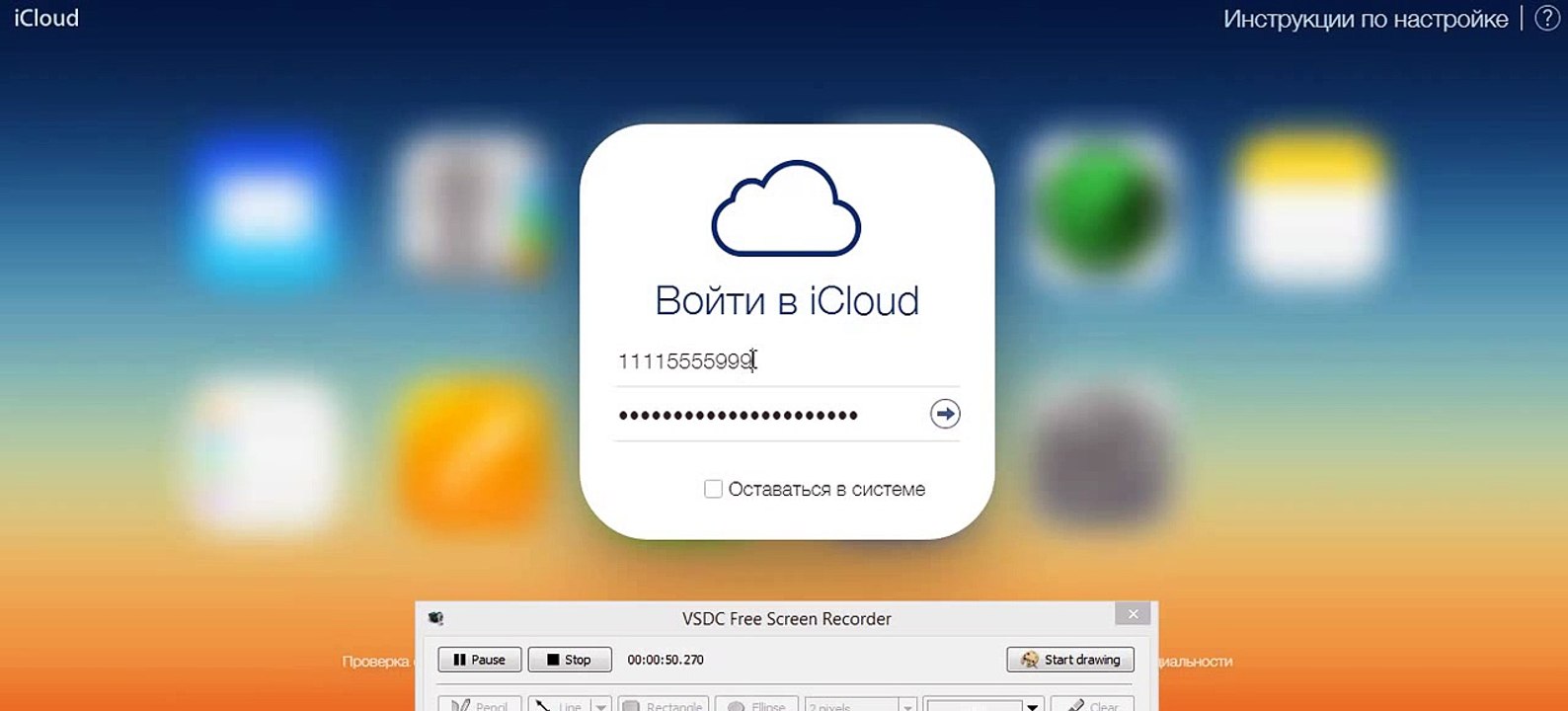Viewport: 1568px width, 711px height.
Task: Click the Apple ID field with 11115555999
Action: pyautogui.click(x=787, y=361)
